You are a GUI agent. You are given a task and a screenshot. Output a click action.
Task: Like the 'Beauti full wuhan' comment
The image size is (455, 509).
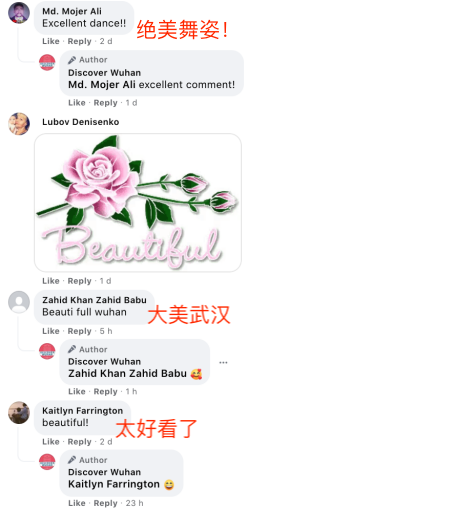coord(51,331)
